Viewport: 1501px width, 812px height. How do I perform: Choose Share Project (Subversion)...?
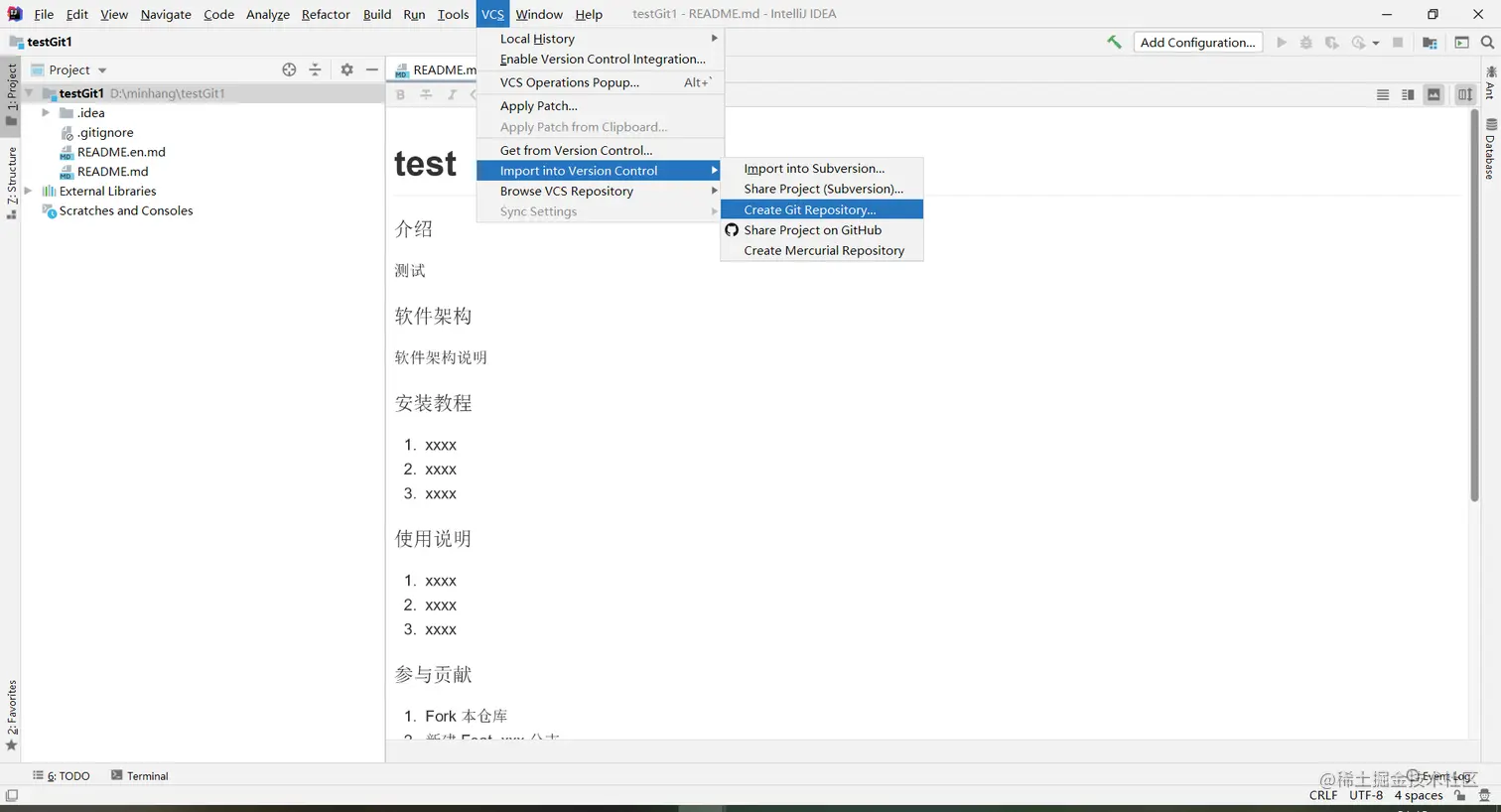tap(822, 189)
